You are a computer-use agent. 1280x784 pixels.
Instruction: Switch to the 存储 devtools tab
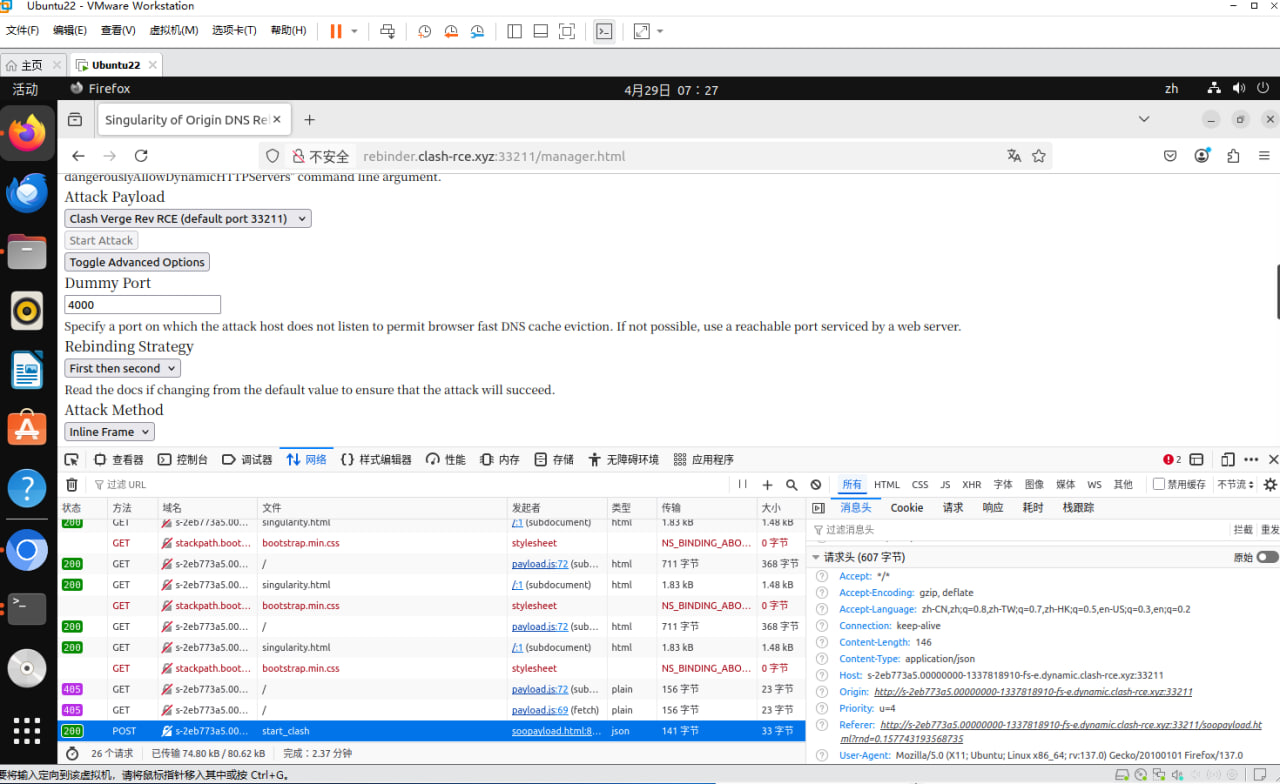pyautogui.click(x=555, y=460)
